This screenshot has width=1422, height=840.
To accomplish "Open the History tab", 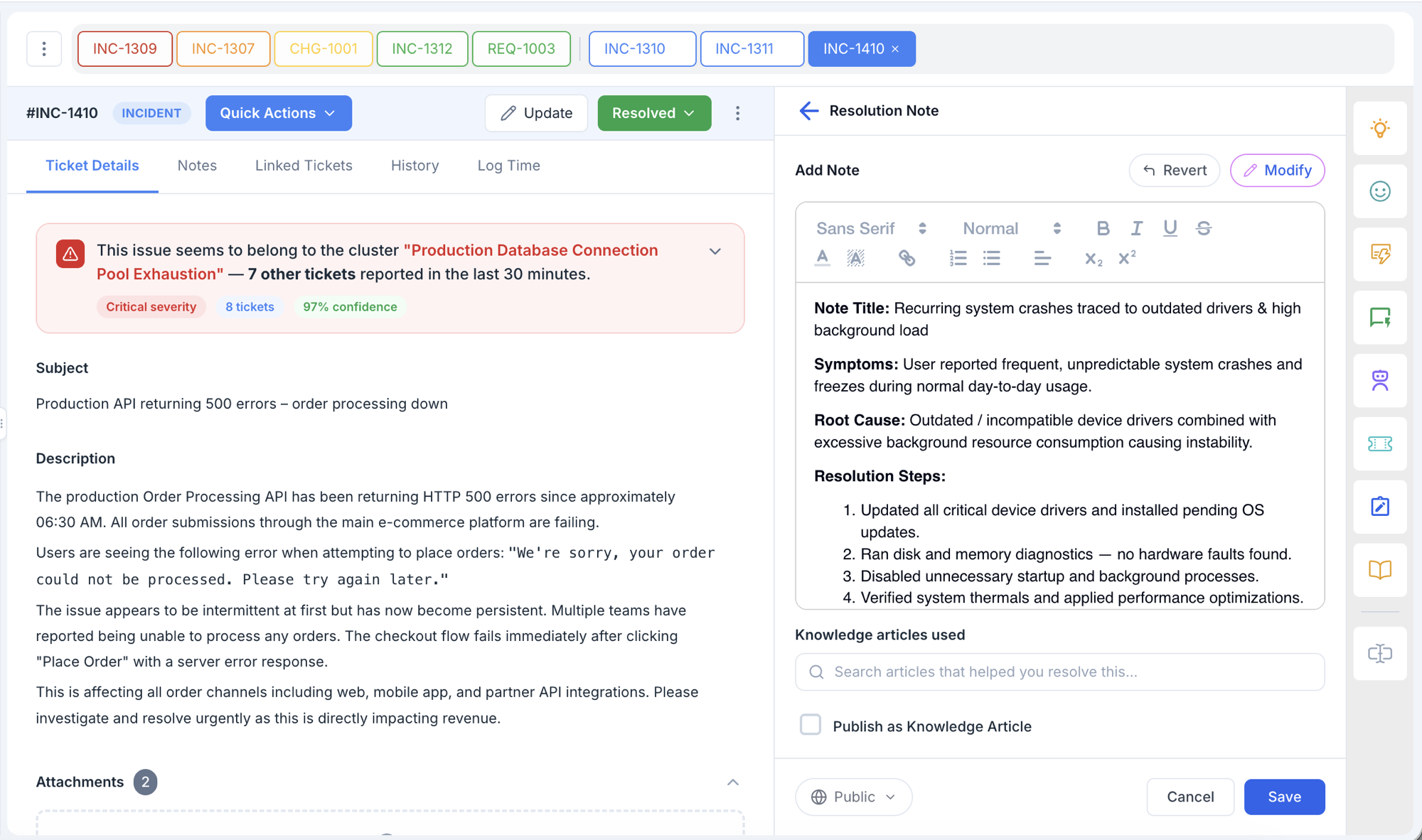I will pyautogui.click(x=415, y=166).
